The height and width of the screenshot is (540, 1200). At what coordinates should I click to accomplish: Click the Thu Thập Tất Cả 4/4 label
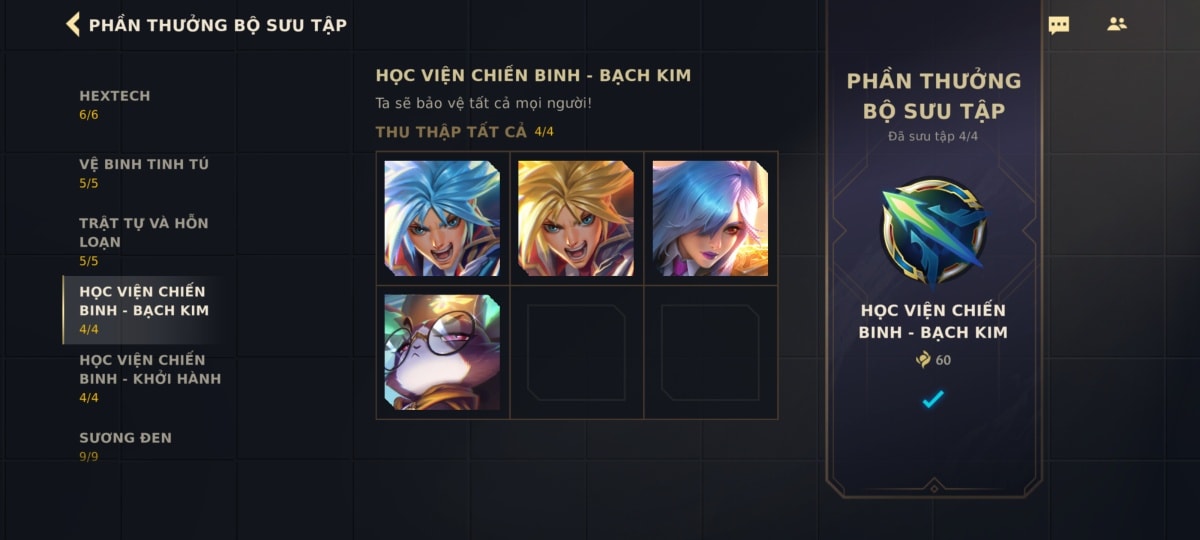pos(464,132)
